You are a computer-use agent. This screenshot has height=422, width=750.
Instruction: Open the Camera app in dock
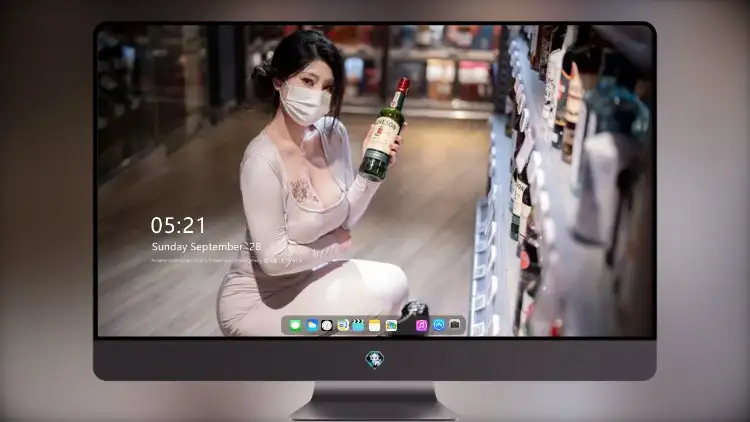tap(455, 325)
